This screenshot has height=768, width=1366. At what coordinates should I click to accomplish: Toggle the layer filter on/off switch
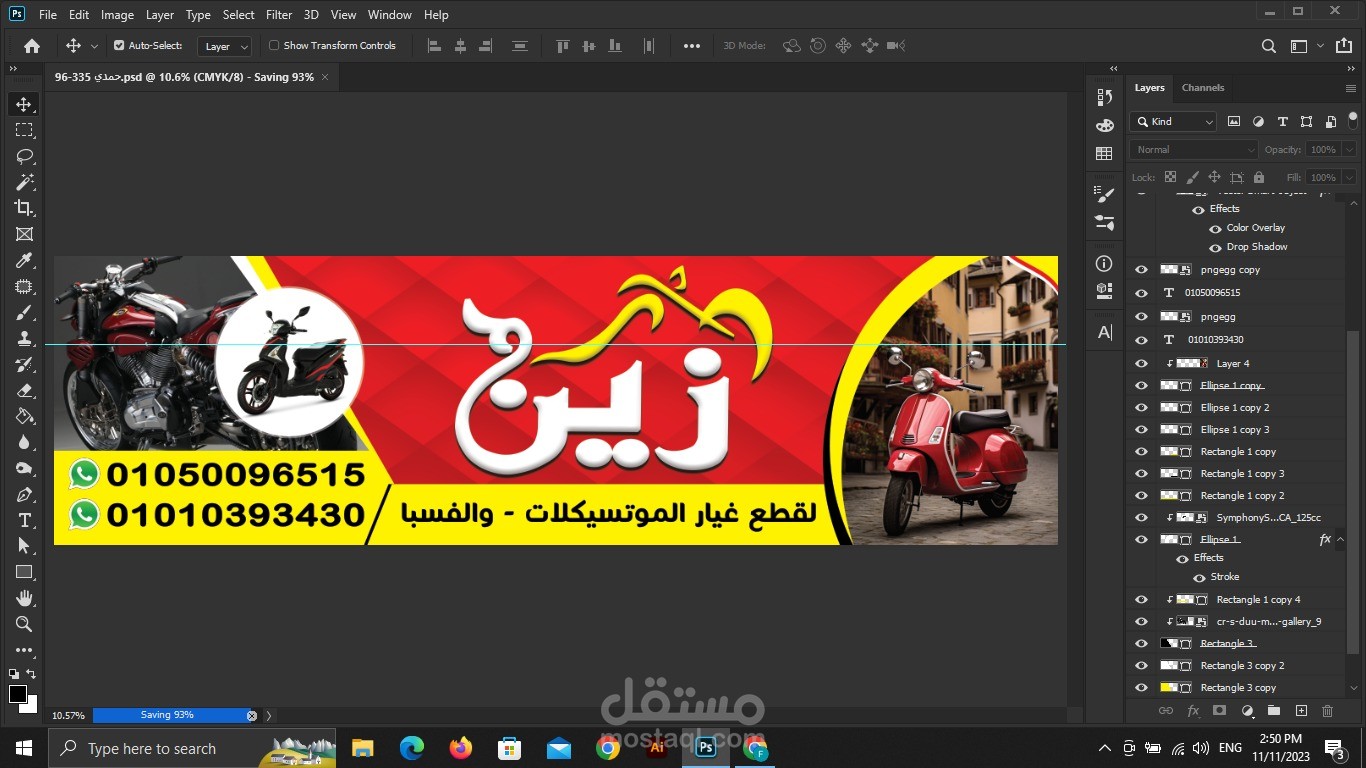point(1353,121)
